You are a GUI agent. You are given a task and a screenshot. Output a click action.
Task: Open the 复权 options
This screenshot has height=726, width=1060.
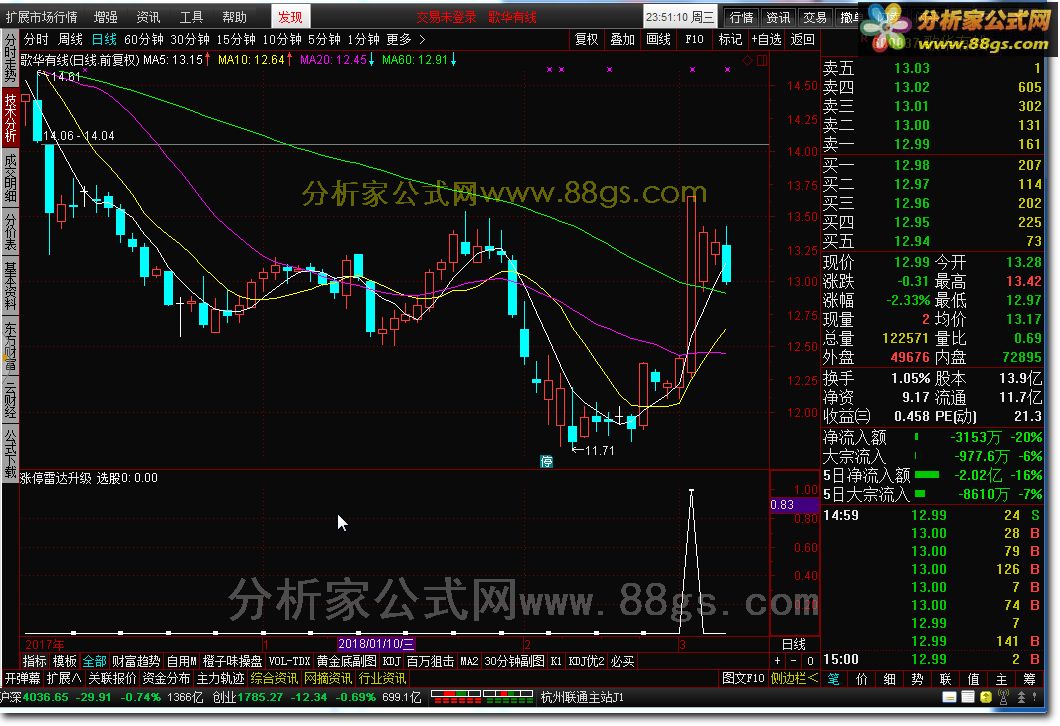pyautogui.click(x=586, y=40)
